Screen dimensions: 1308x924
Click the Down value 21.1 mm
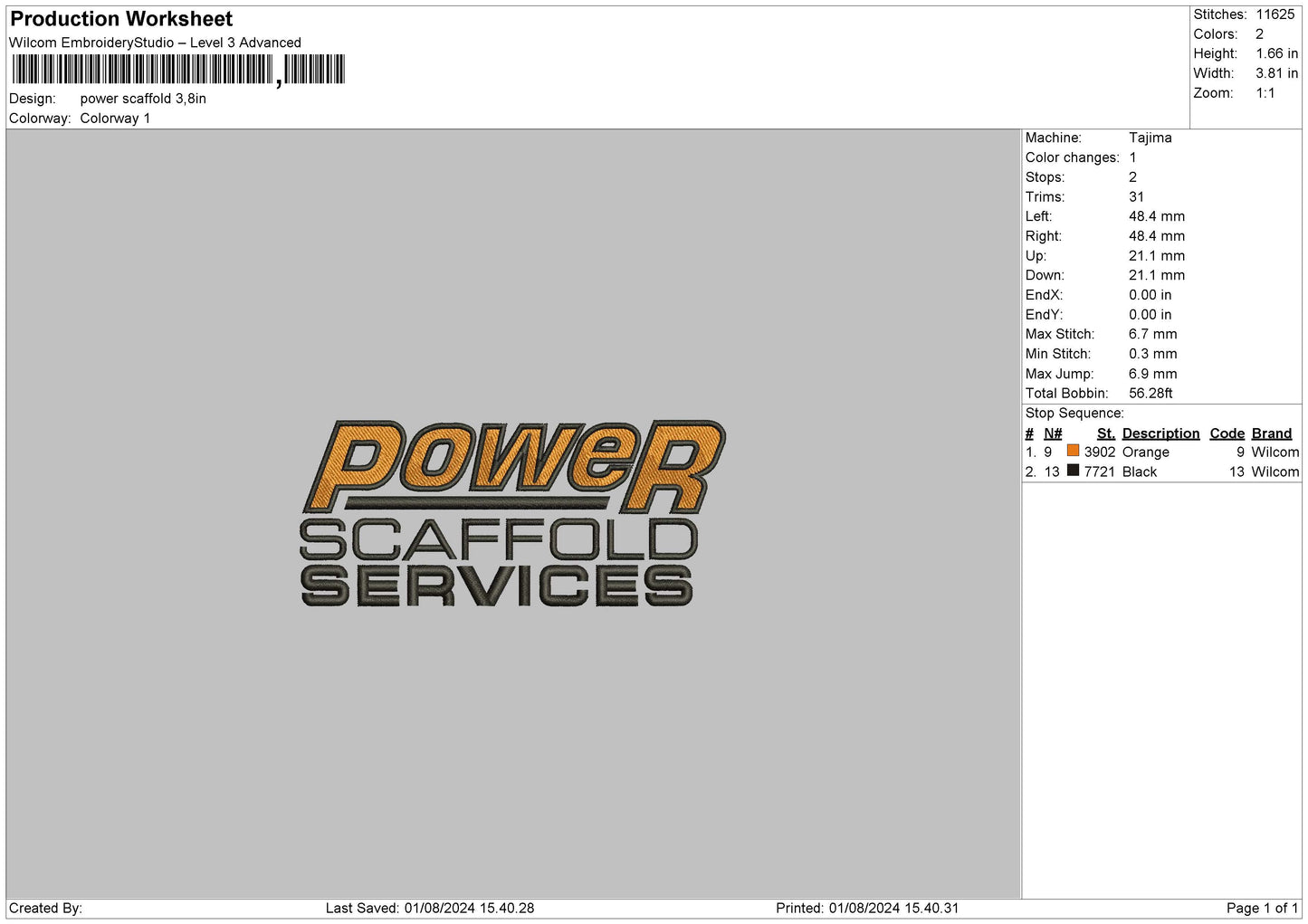[1156, 275]
